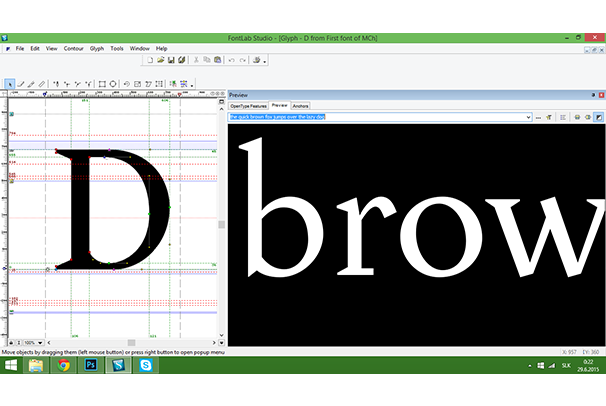Select the Edit pointer tool
The width and height of the screenshot is (606, 406).
coord(10,84)
